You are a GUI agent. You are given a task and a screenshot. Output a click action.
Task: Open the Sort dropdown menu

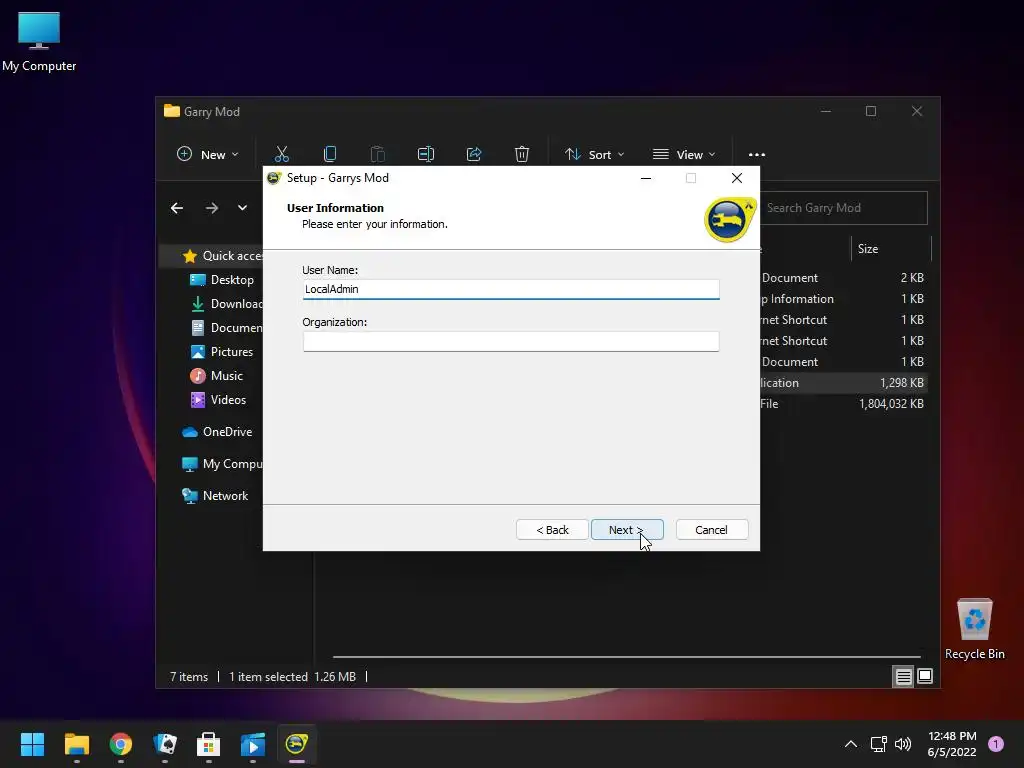[594, 154]
